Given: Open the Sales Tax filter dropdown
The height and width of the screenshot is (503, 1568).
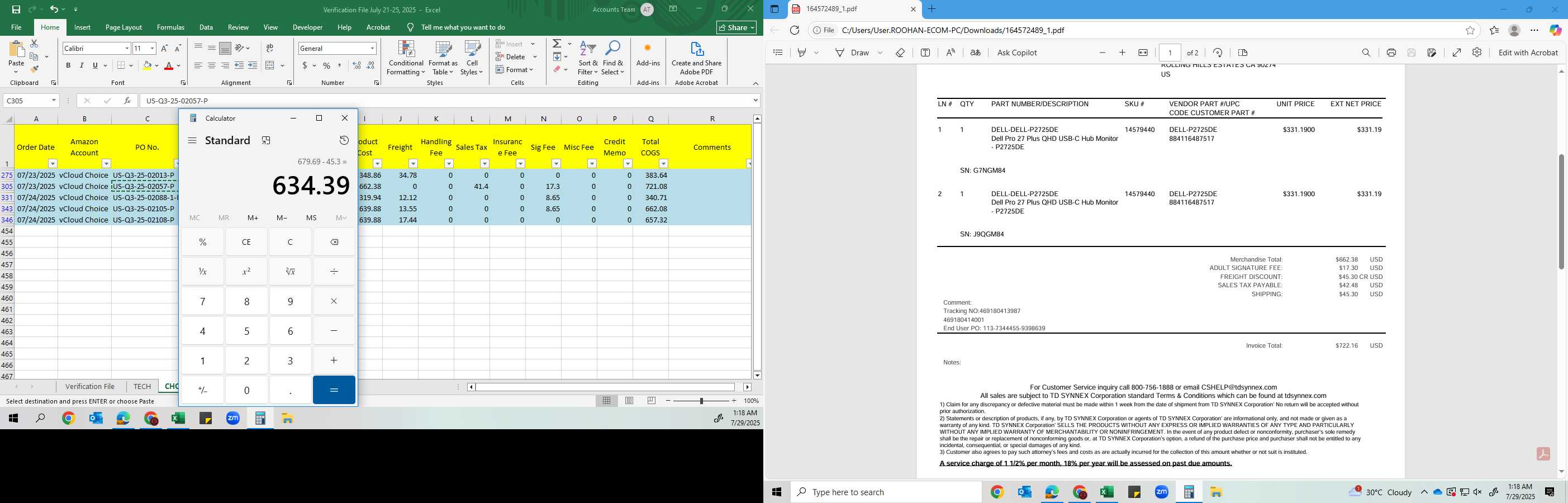Looking at the screenshot, I should click(x=484, y=163).
